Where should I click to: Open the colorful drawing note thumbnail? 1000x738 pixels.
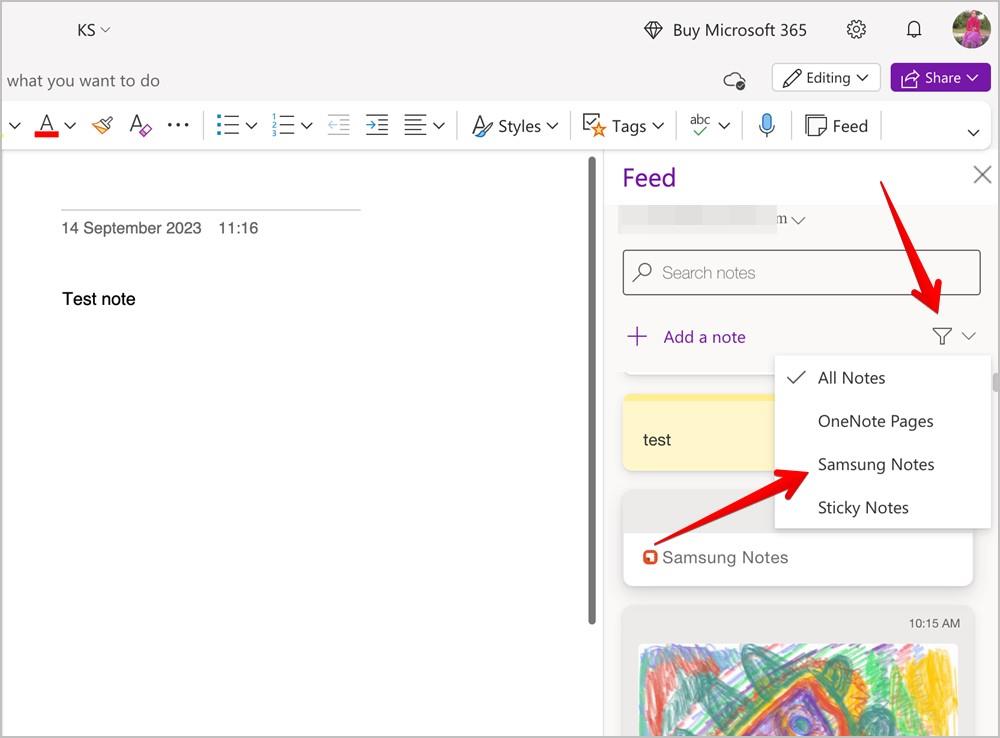pyautogui.click(x=798, y=690)
